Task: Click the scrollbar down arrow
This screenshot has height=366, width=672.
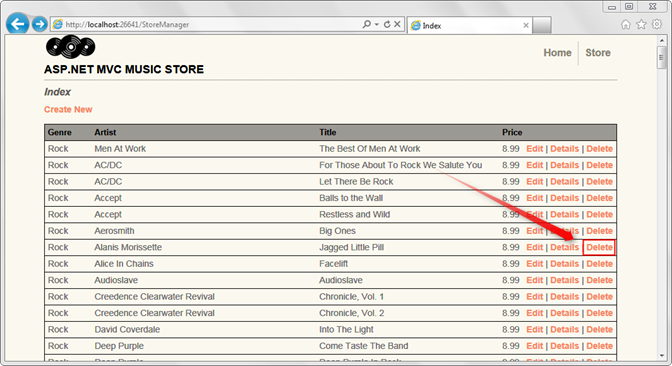Action: pyautogui.click(x=662, y=356)
